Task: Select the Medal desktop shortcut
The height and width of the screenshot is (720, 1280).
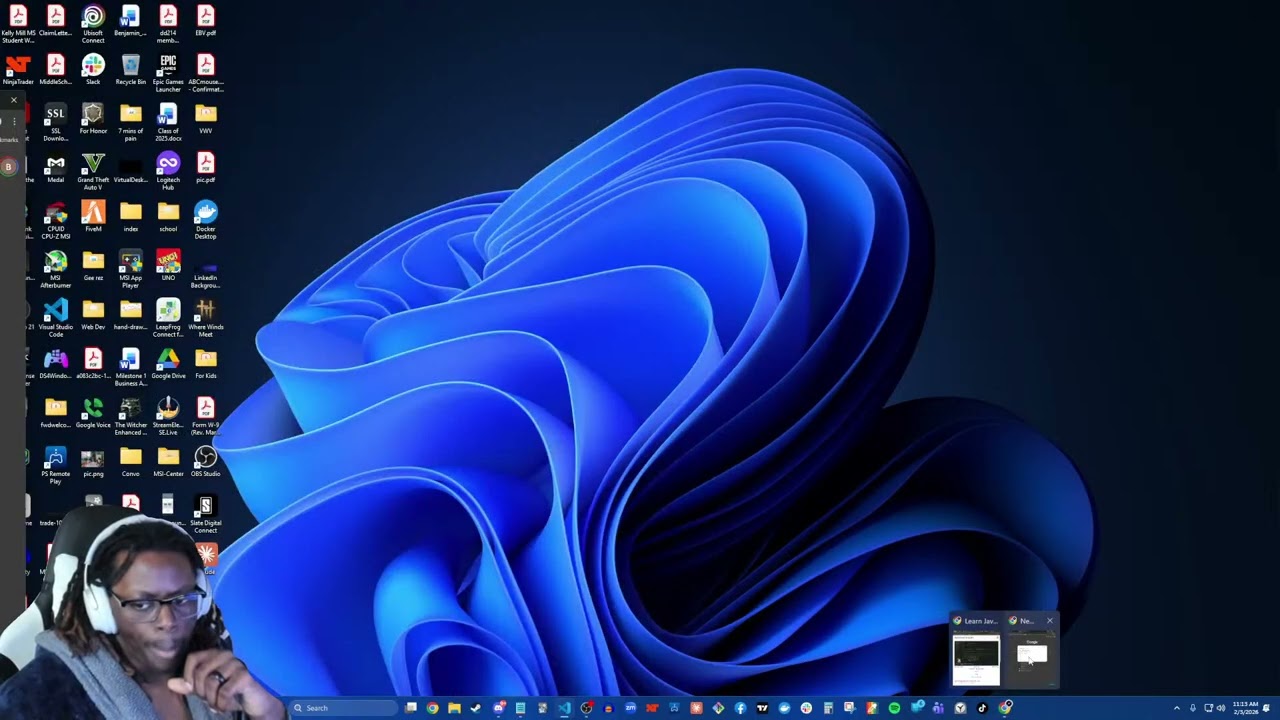Action: 56,168
